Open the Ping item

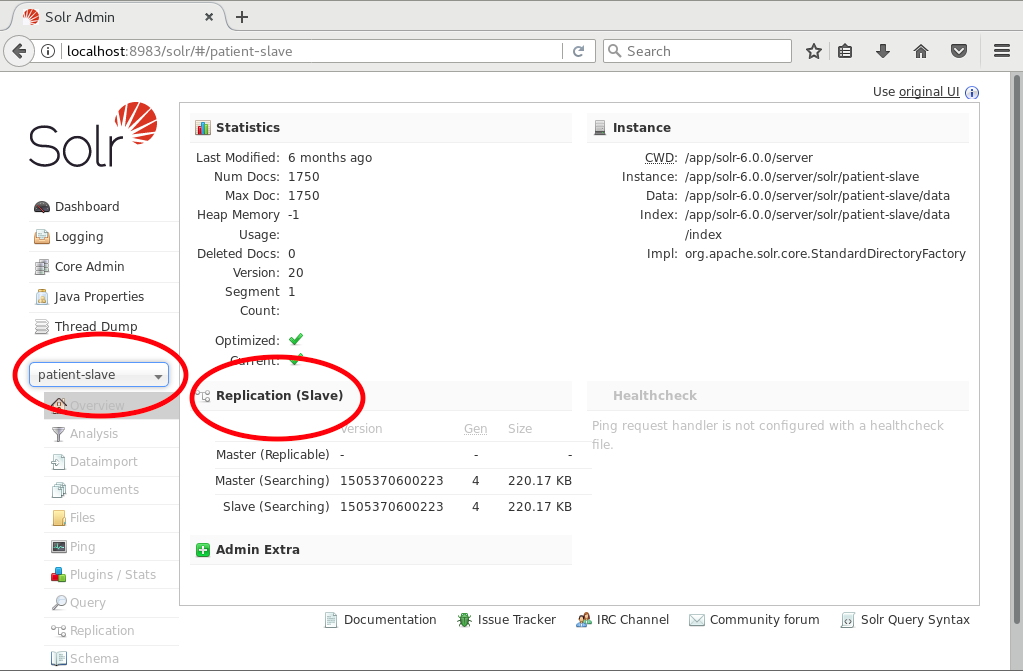coord(82,546)
